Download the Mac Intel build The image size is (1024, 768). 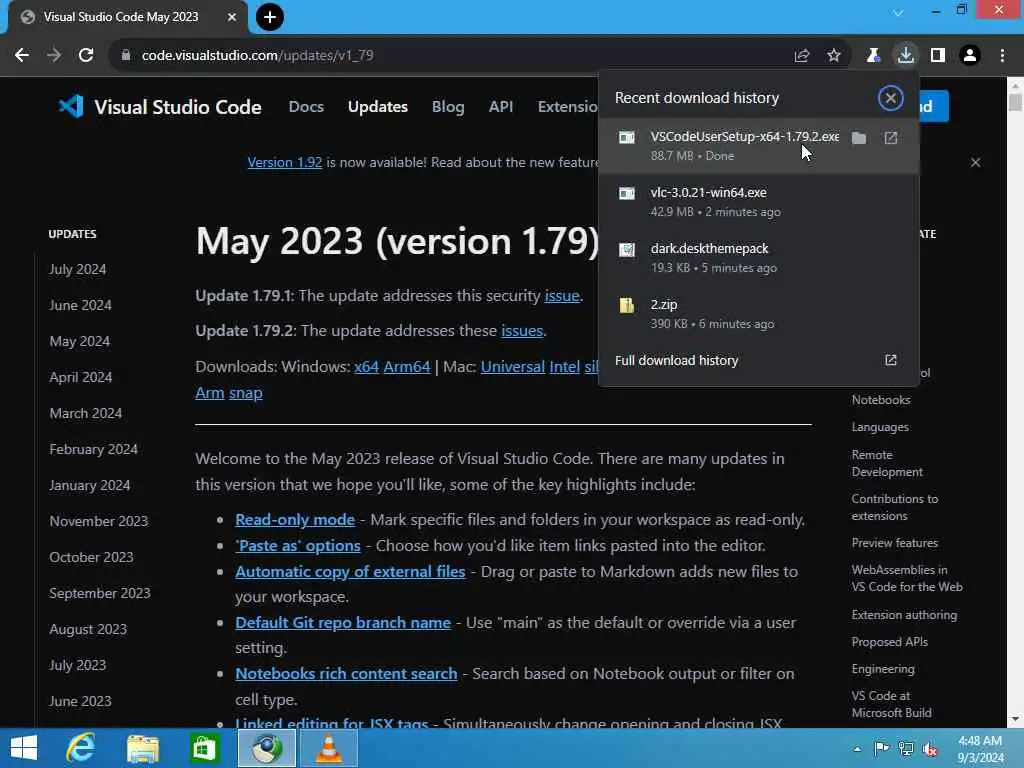click(x=565, y=367)
